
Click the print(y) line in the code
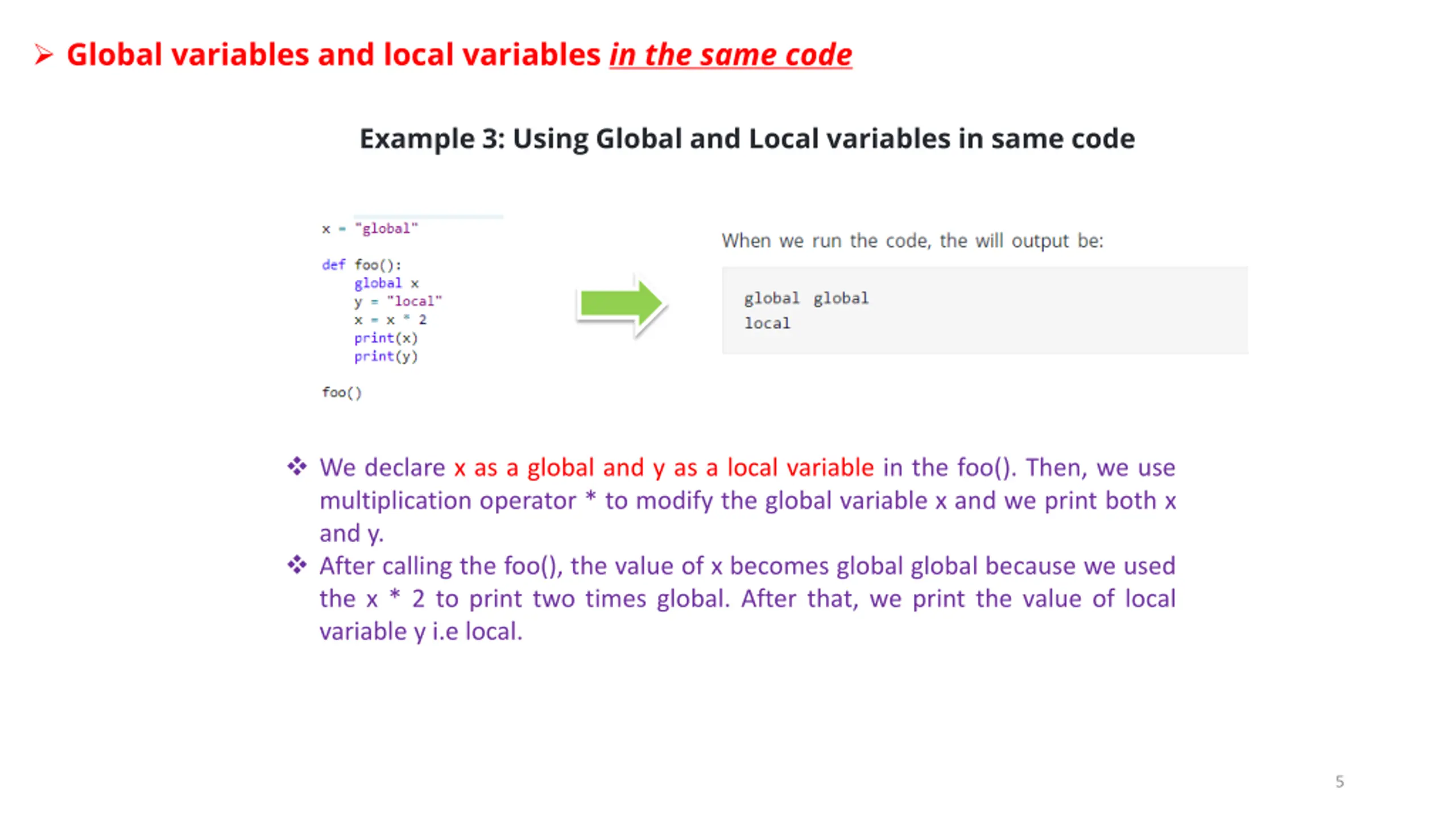point(386,356)
